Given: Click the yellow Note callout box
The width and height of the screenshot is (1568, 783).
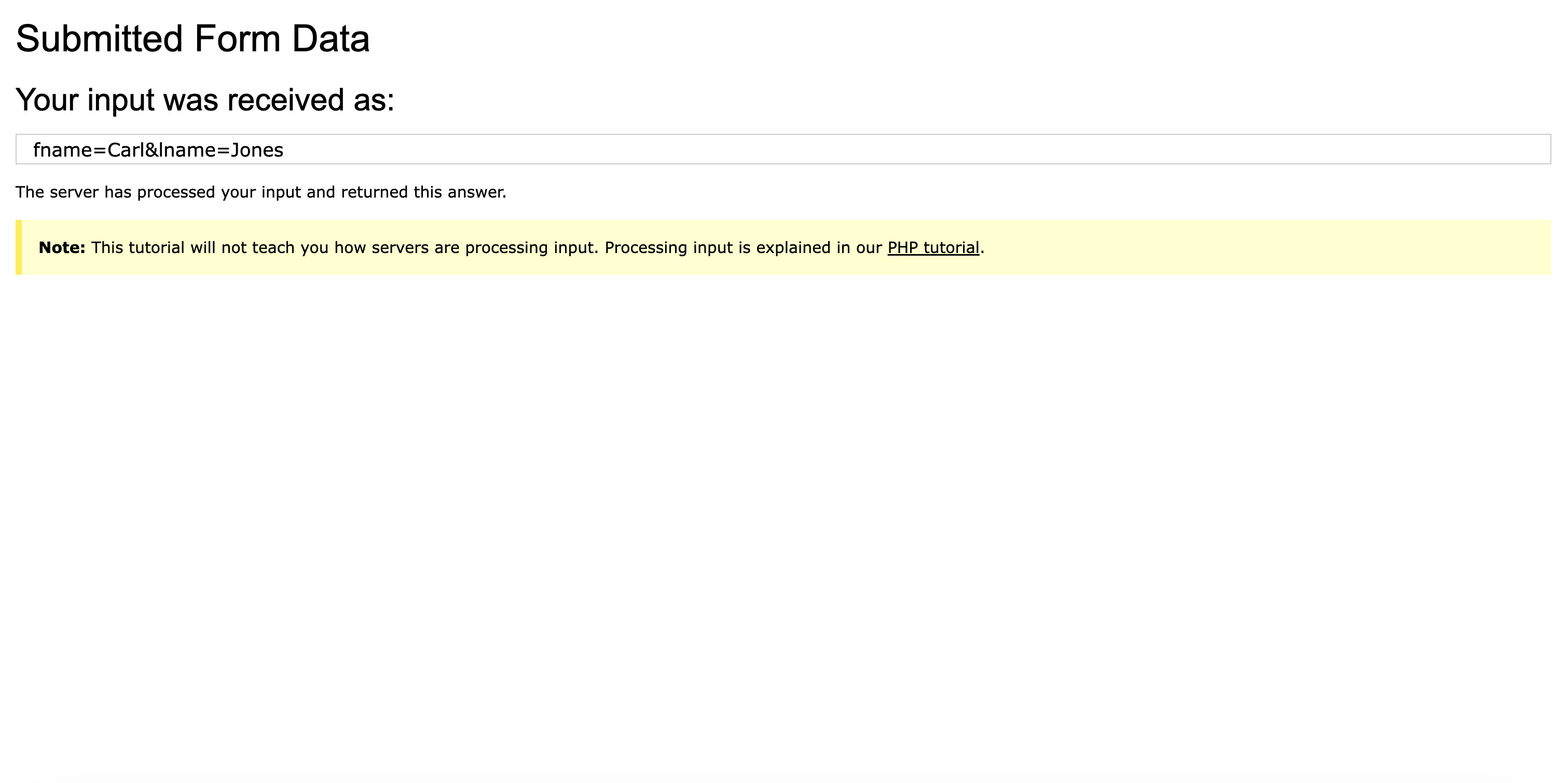Looking at the screenshot, I should pos(779,248).
